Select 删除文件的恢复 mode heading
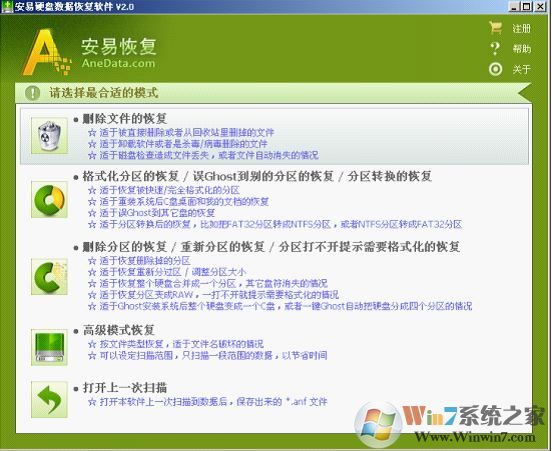Screen dimensions: 552x451 (x=125, y=119)
